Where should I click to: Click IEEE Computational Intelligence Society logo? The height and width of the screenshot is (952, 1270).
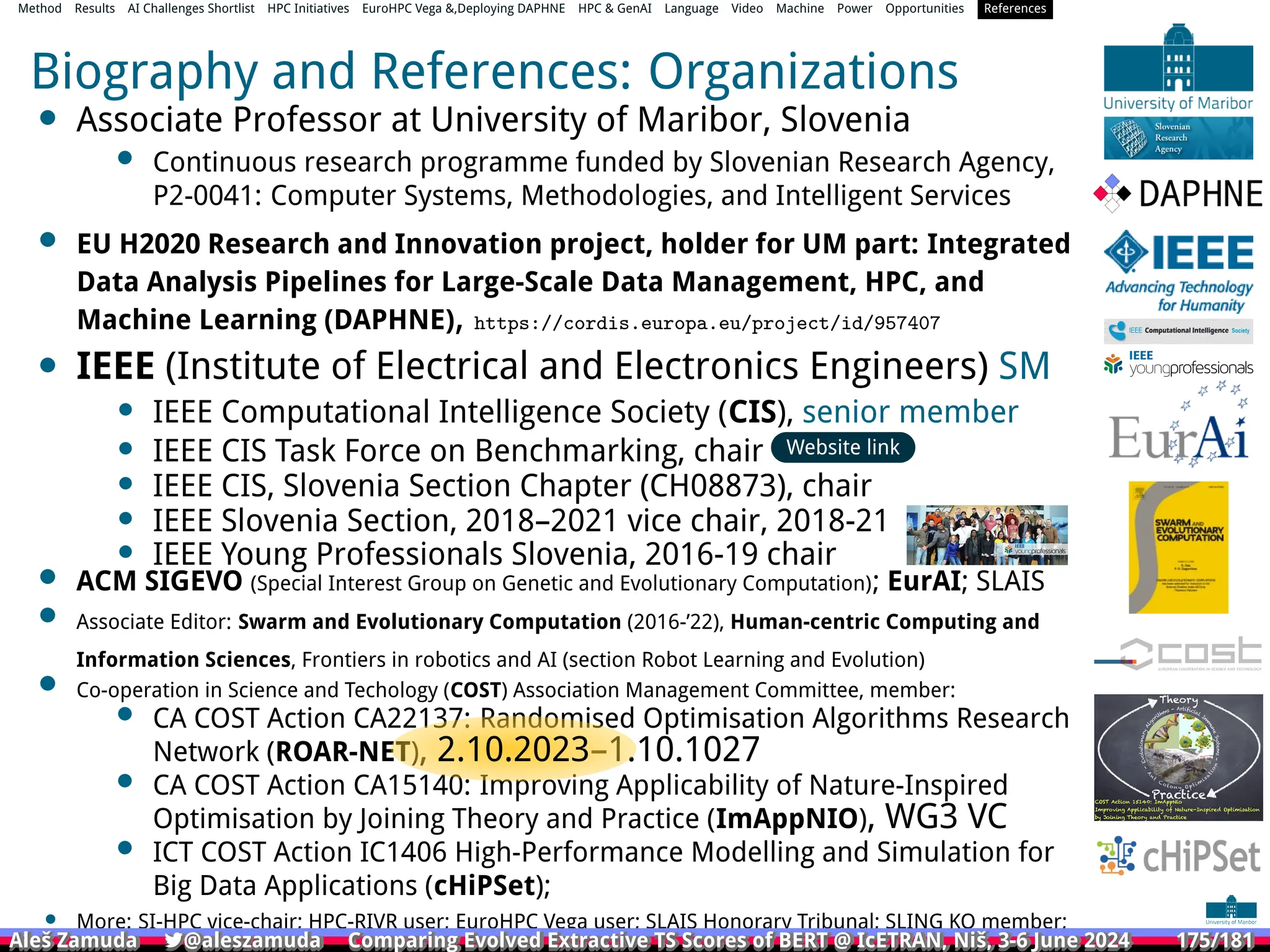click(1178, 331)
